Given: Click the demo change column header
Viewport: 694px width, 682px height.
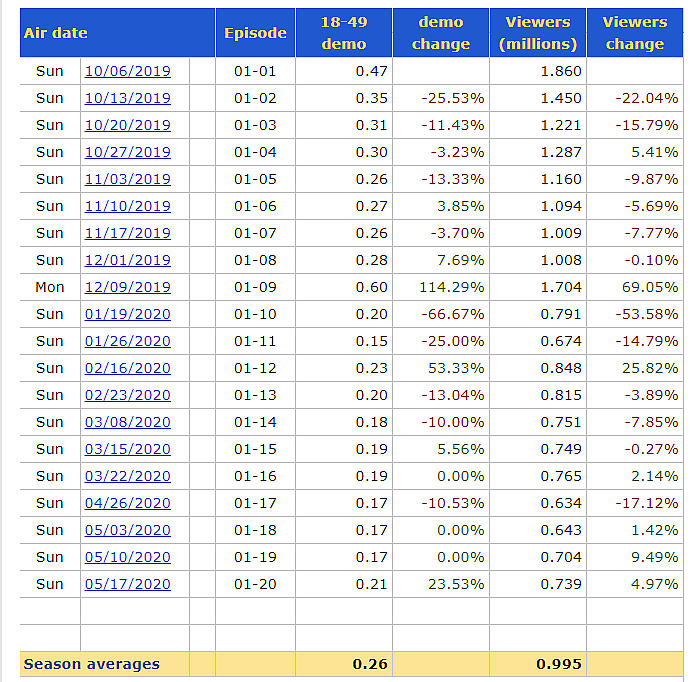Looking at the screenshot, I should point(440,33).
